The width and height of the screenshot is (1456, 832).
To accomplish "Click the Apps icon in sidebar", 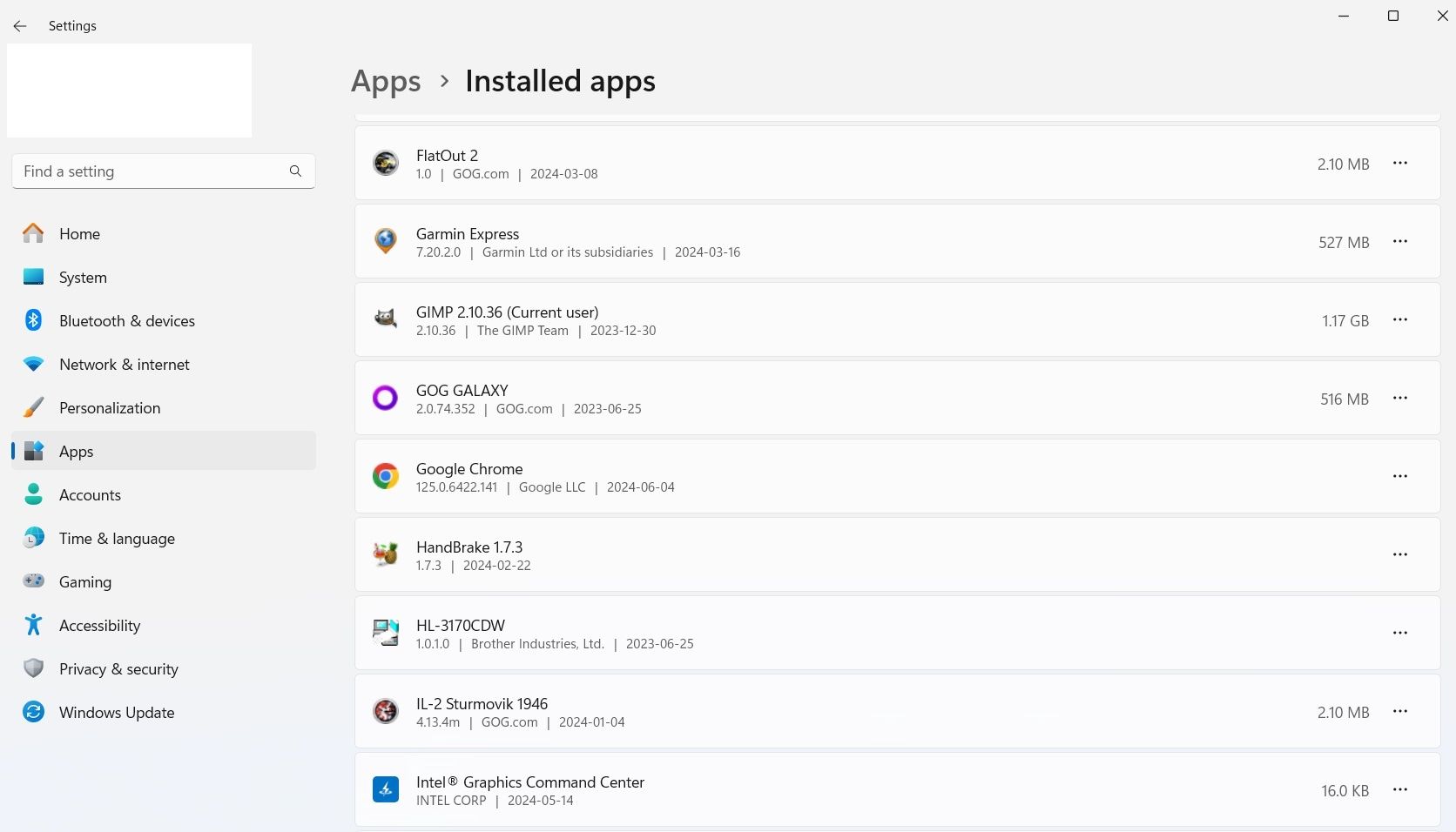I will click(x=33, y=451).
